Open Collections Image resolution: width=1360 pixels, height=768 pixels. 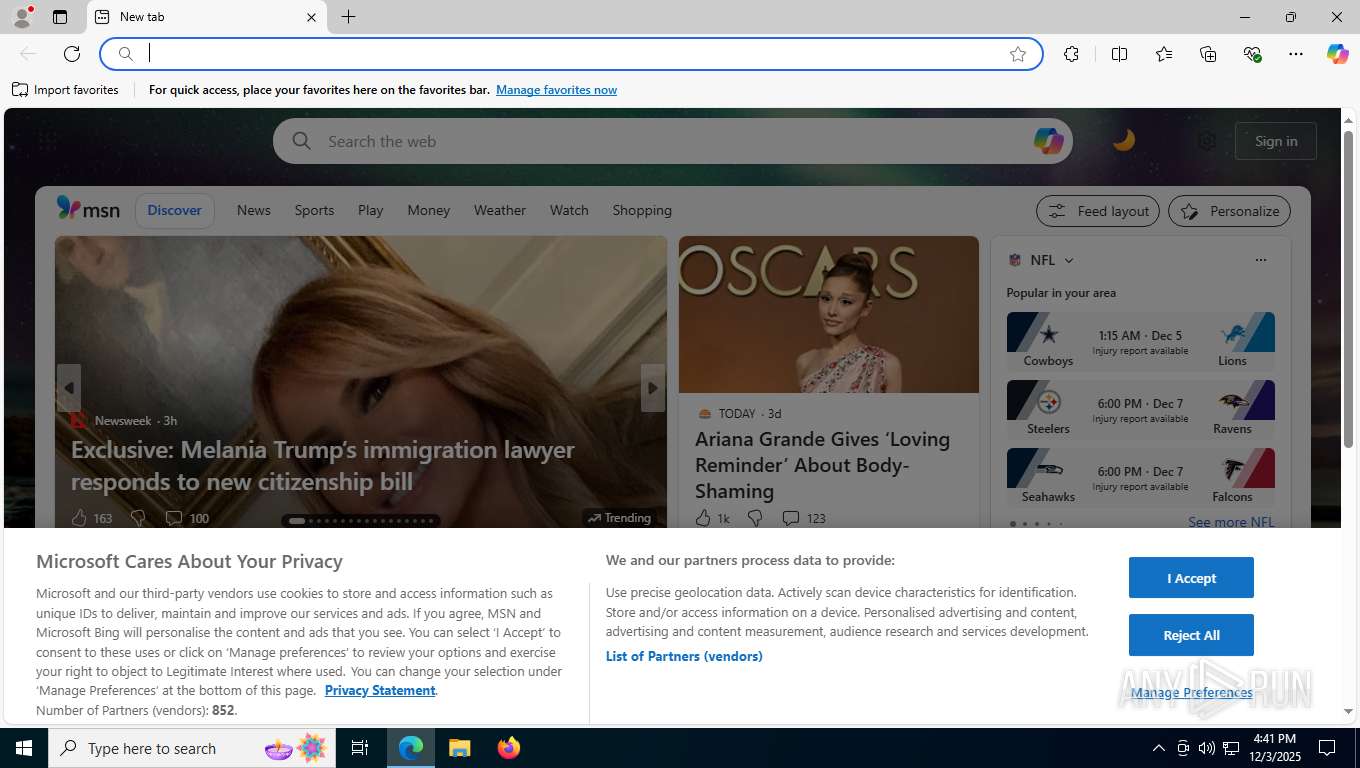tap(1208, 54)
